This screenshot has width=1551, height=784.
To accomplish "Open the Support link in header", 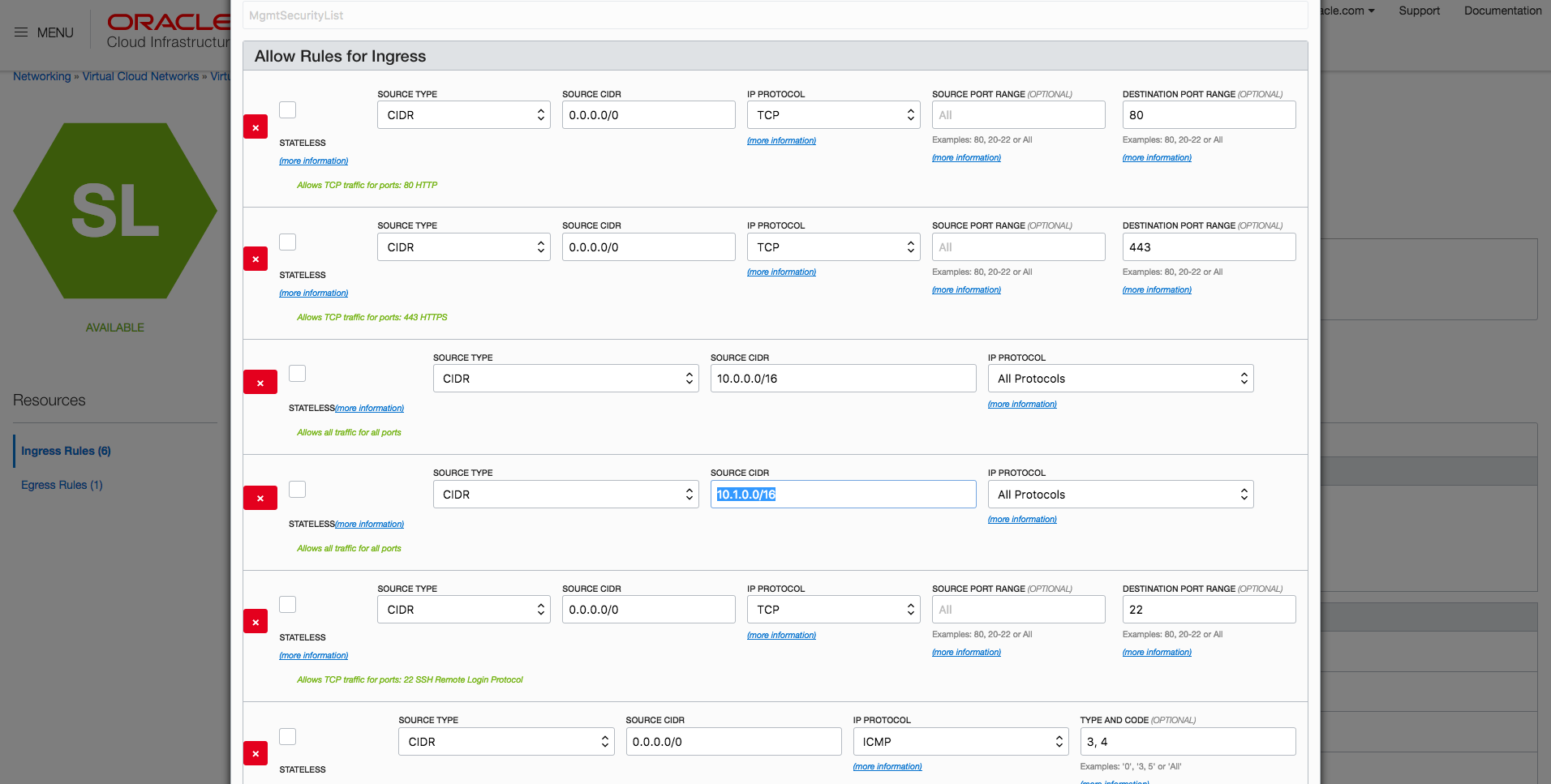I will click(1419, 11).
